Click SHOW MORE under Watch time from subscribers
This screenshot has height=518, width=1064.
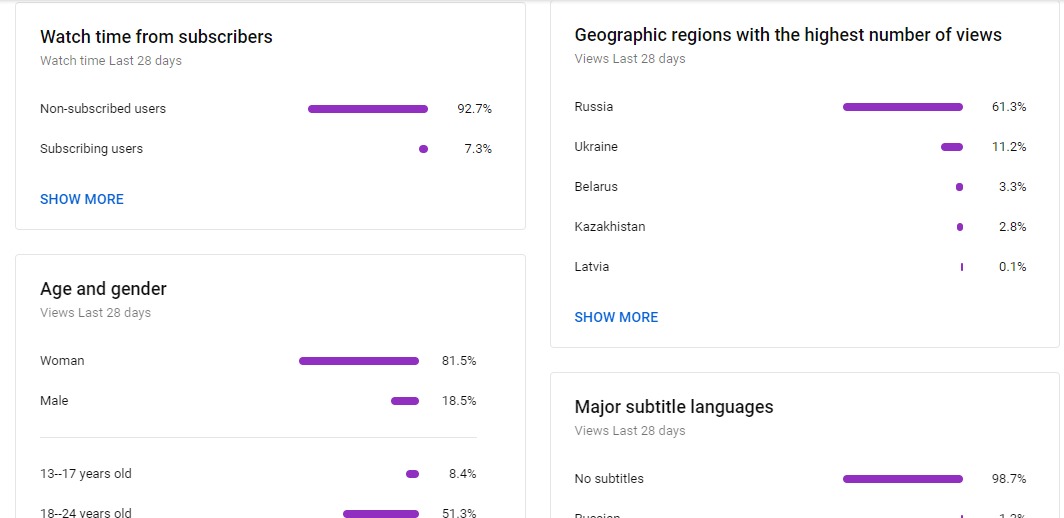pos(81,199)
